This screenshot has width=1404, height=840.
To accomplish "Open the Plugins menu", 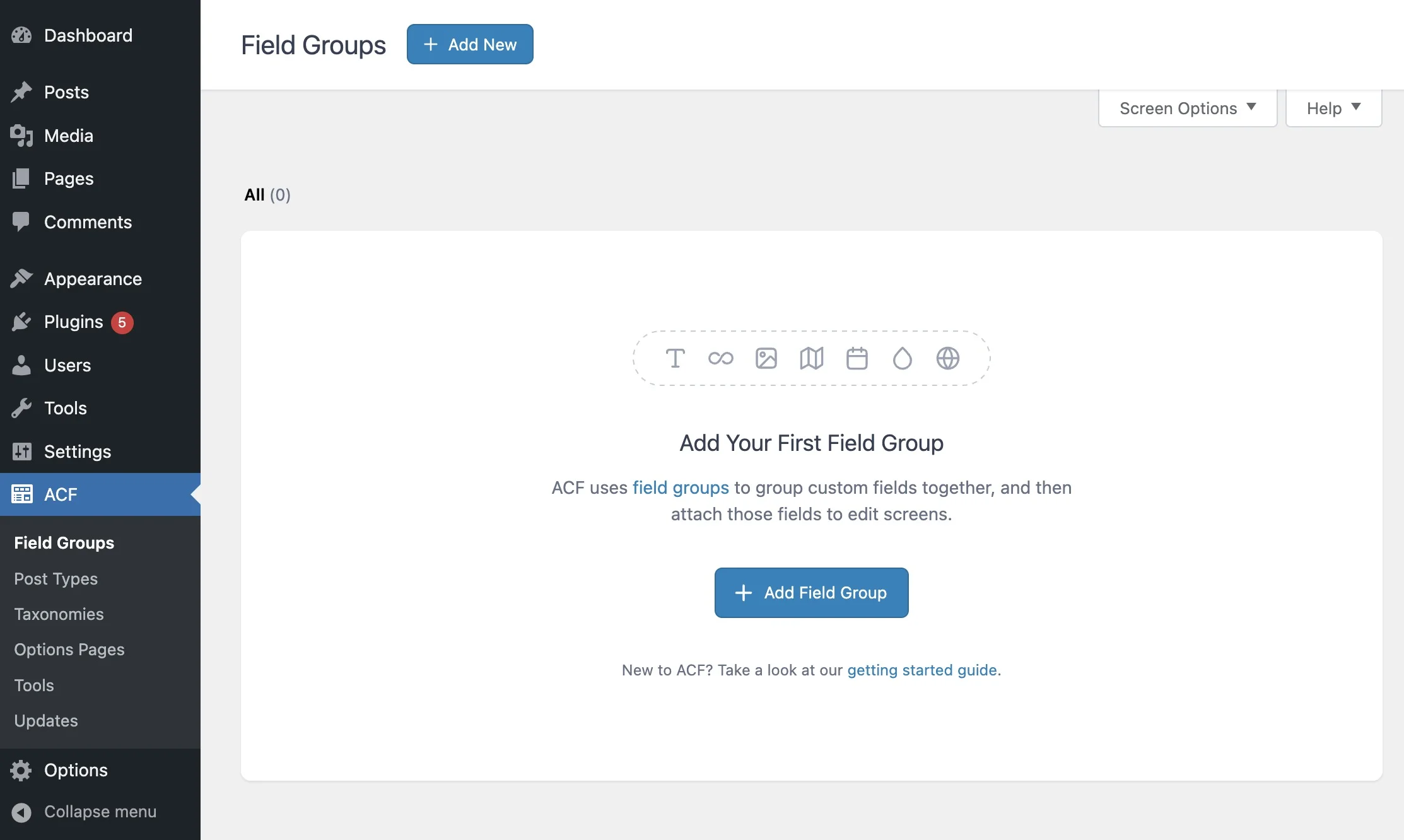I will pyautogui.click(x=100, y=322).
